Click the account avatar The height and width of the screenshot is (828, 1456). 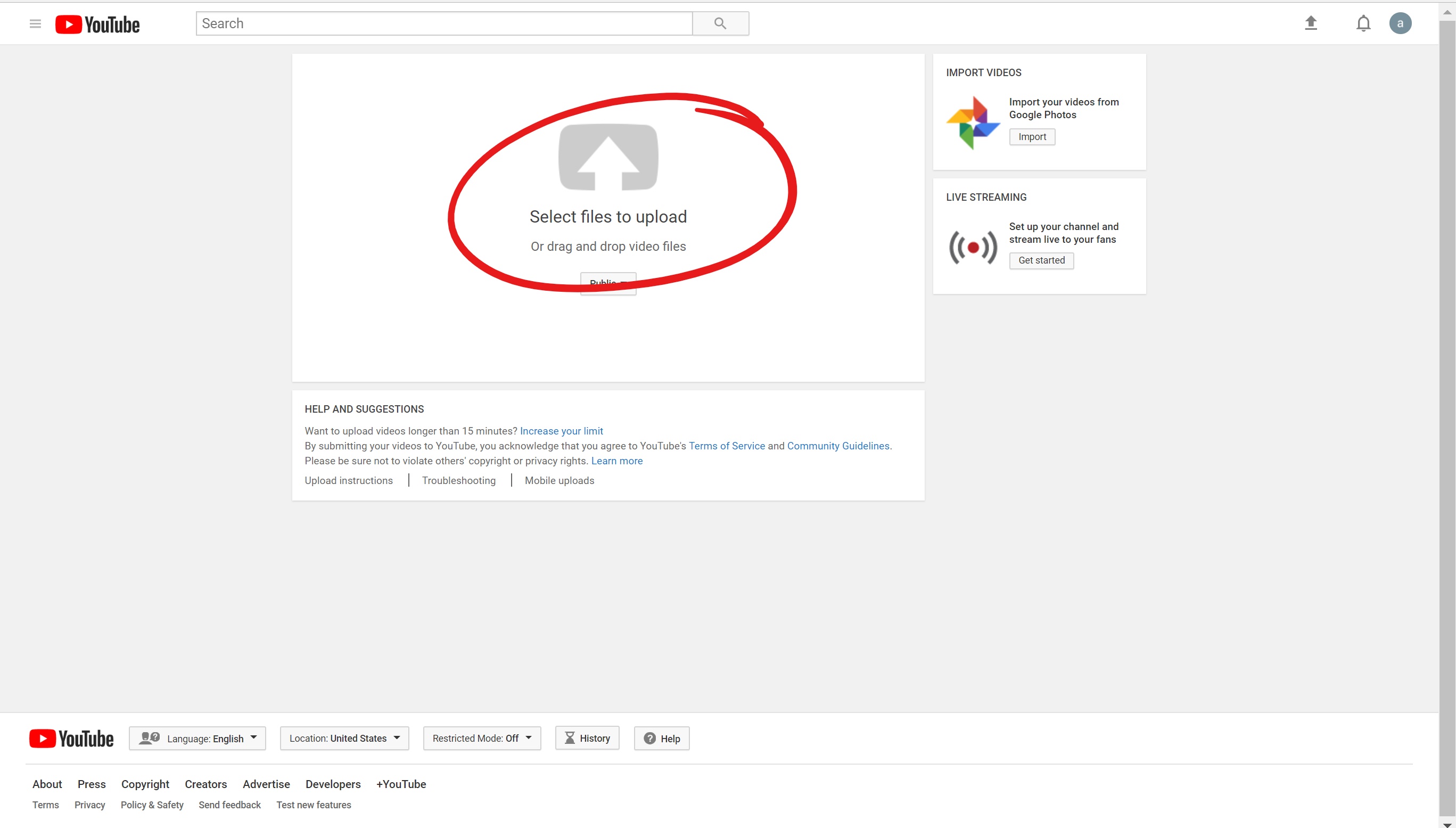click(1400, 23)
